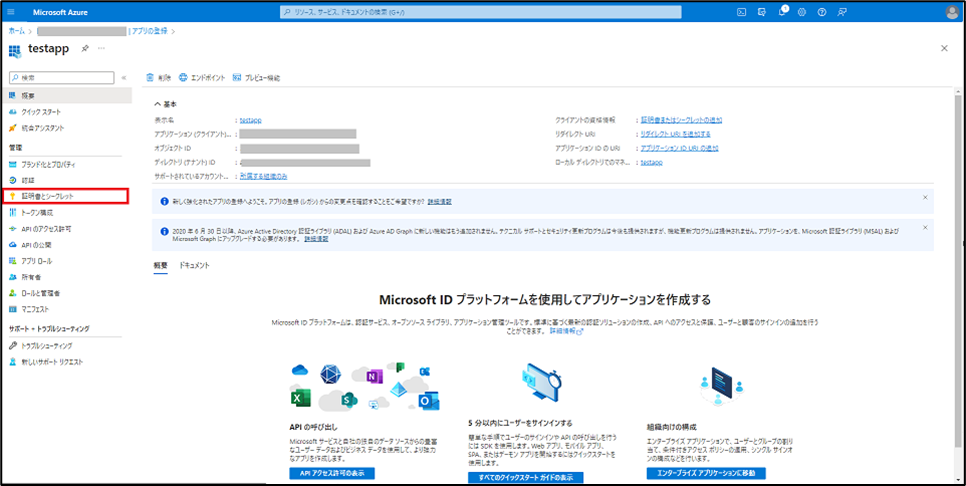Select the 削除 delete command

[x=159, y=78]
